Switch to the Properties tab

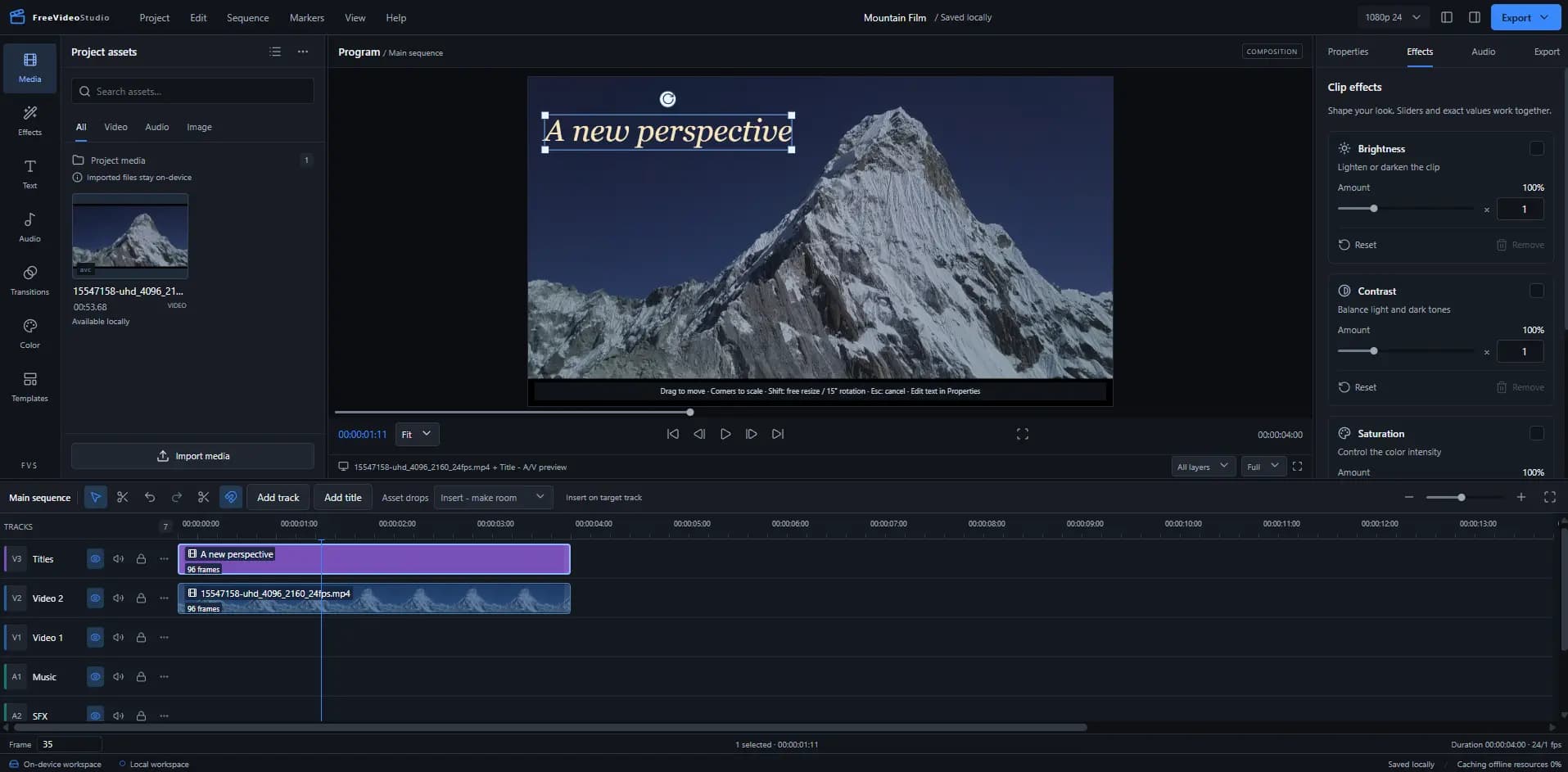tap(1348, 52)
